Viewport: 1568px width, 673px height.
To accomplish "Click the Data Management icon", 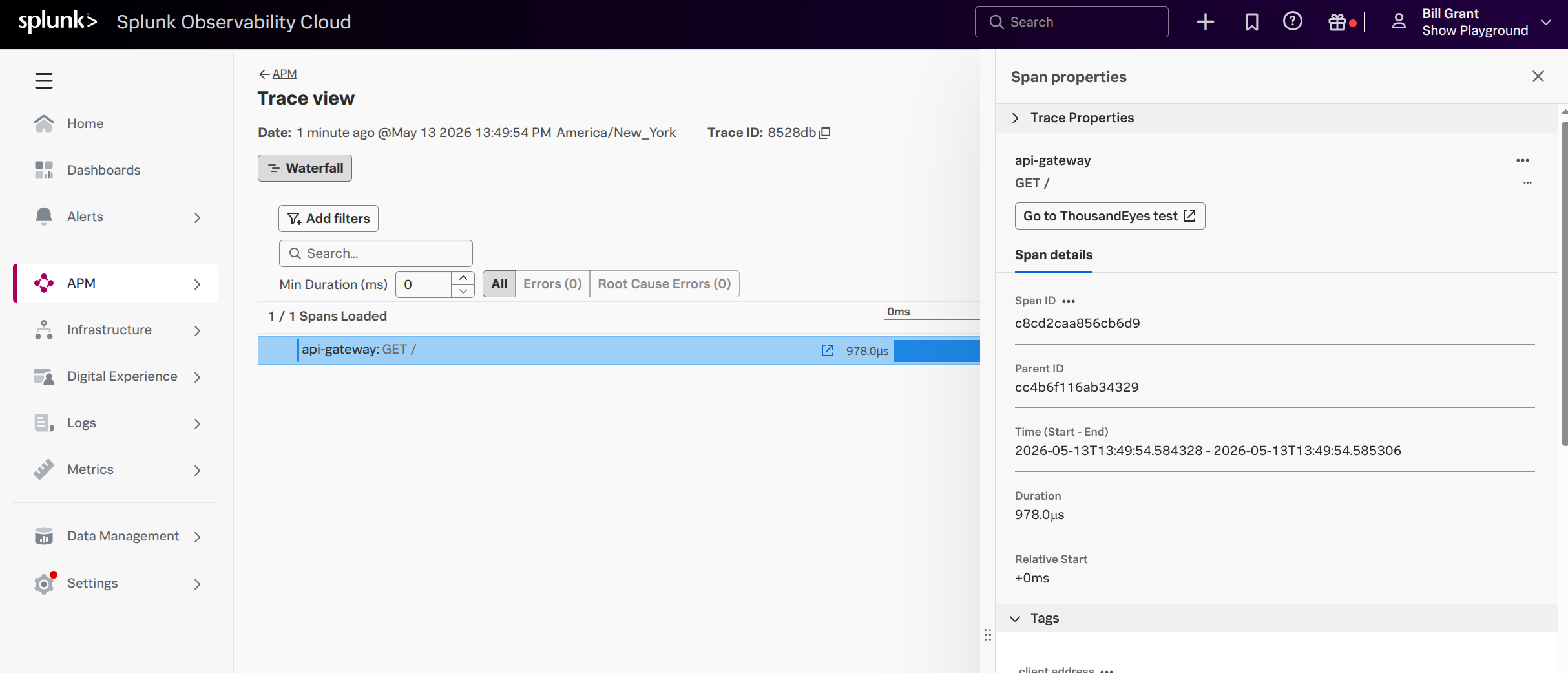I will pyautogui.click(x=44, y=536).
